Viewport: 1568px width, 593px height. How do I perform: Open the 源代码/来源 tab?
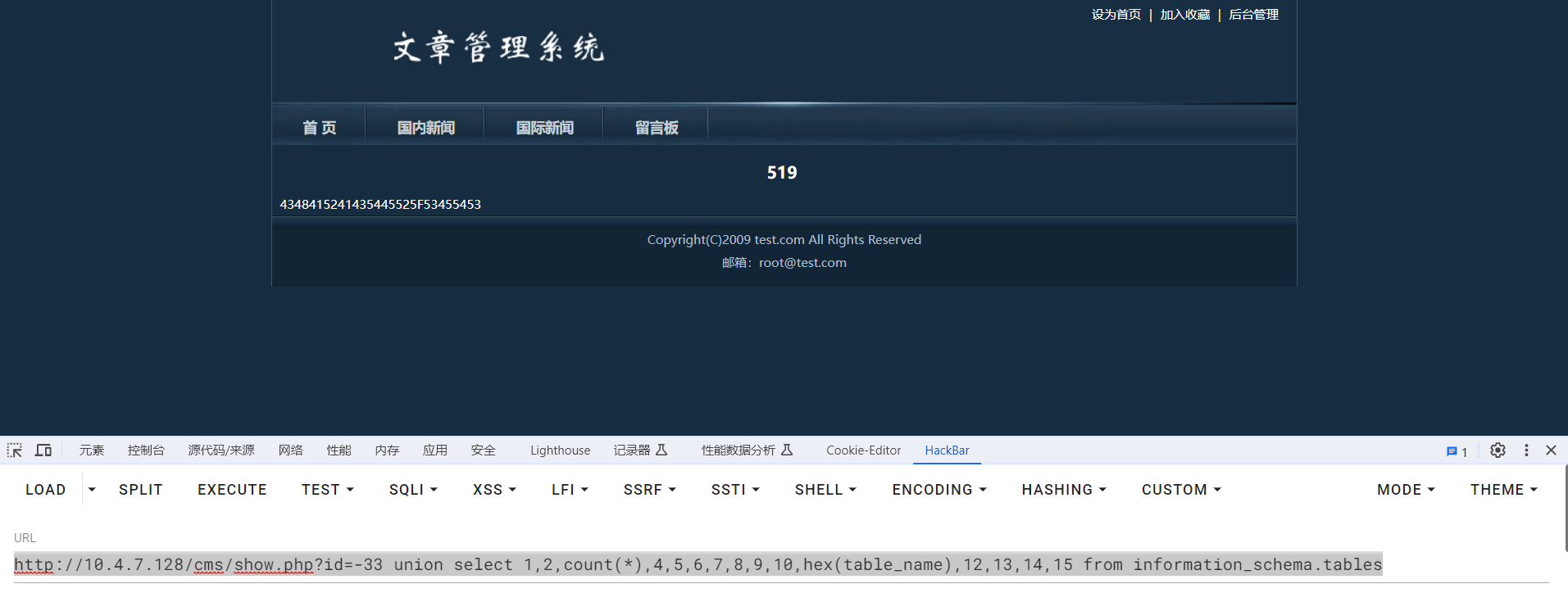tap(221, 450)
